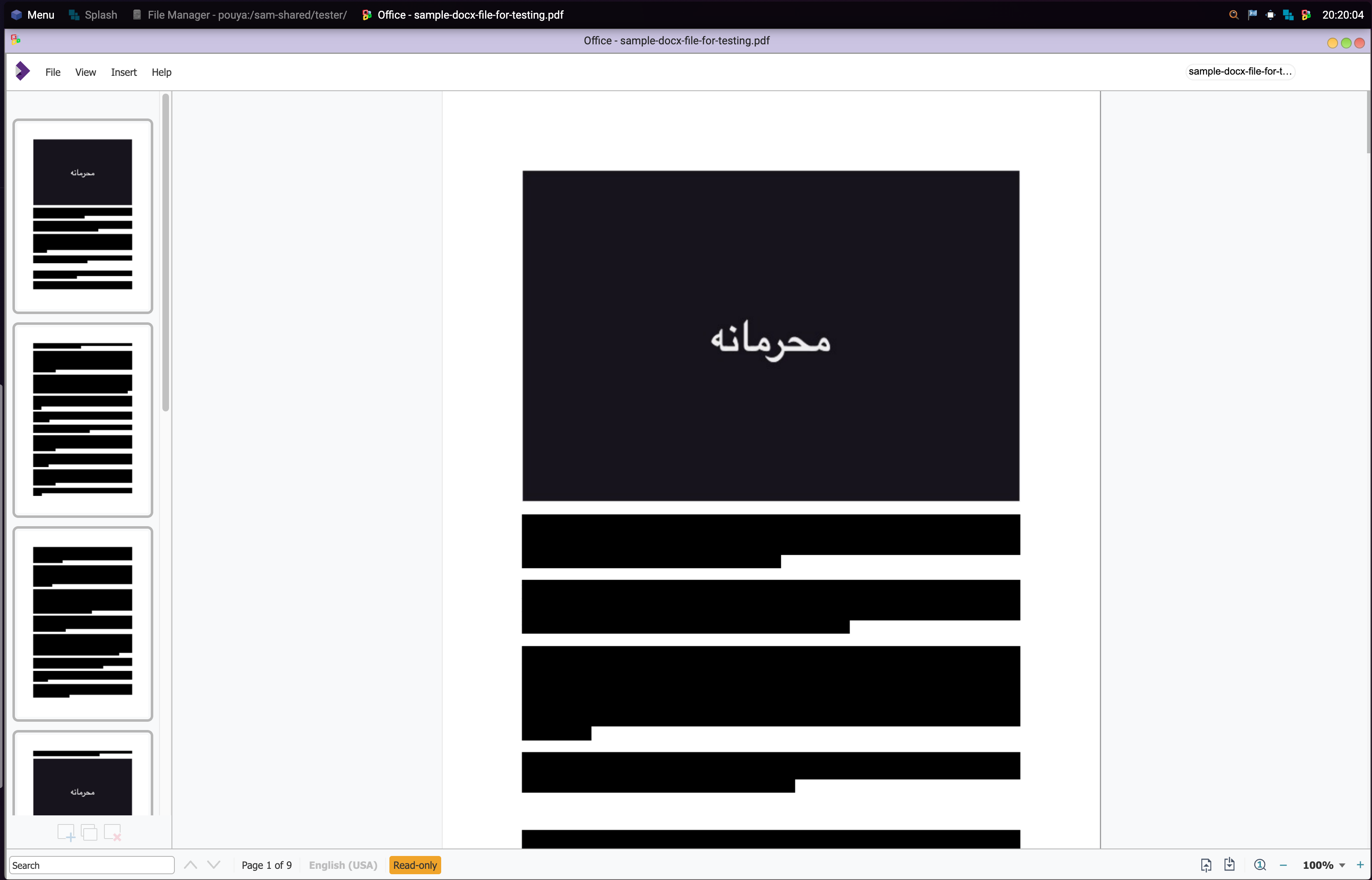Click the search-down chevron beside Search box

click(x=214, y=865)
